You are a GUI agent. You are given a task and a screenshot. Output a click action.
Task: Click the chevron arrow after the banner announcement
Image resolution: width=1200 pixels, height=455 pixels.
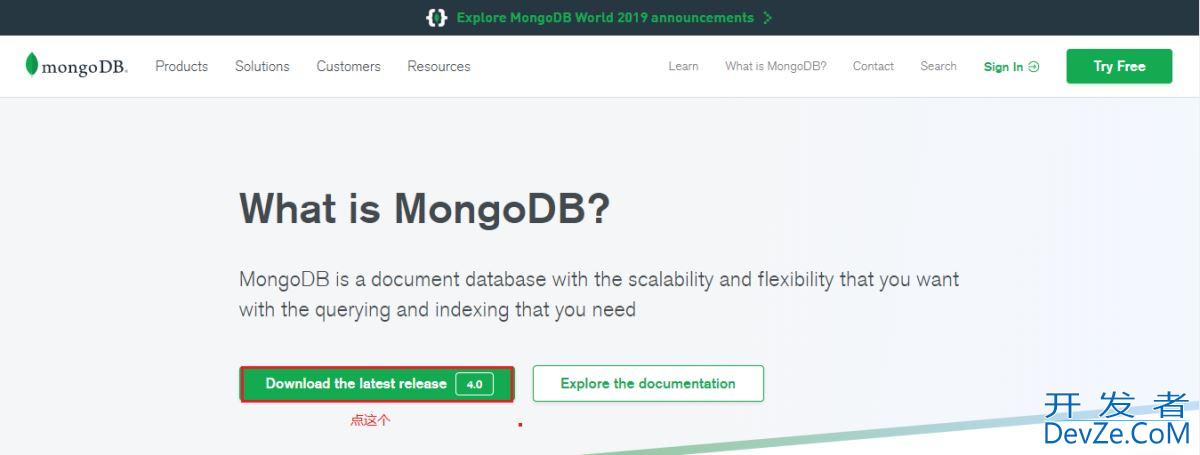[767, 18]
